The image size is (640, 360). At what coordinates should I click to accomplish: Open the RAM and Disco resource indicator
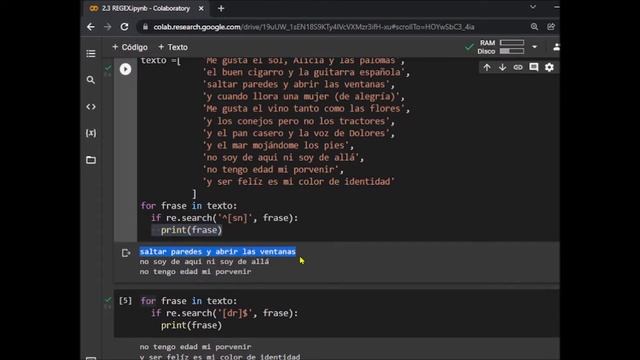pos(501,47)
